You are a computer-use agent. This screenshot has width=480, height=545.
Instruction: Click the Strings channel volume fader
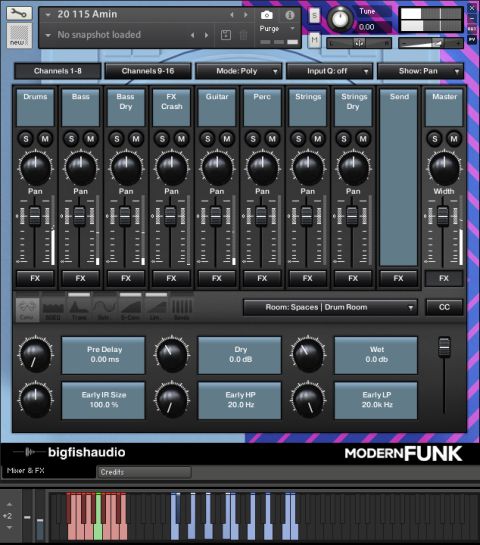tap(307, 216)
